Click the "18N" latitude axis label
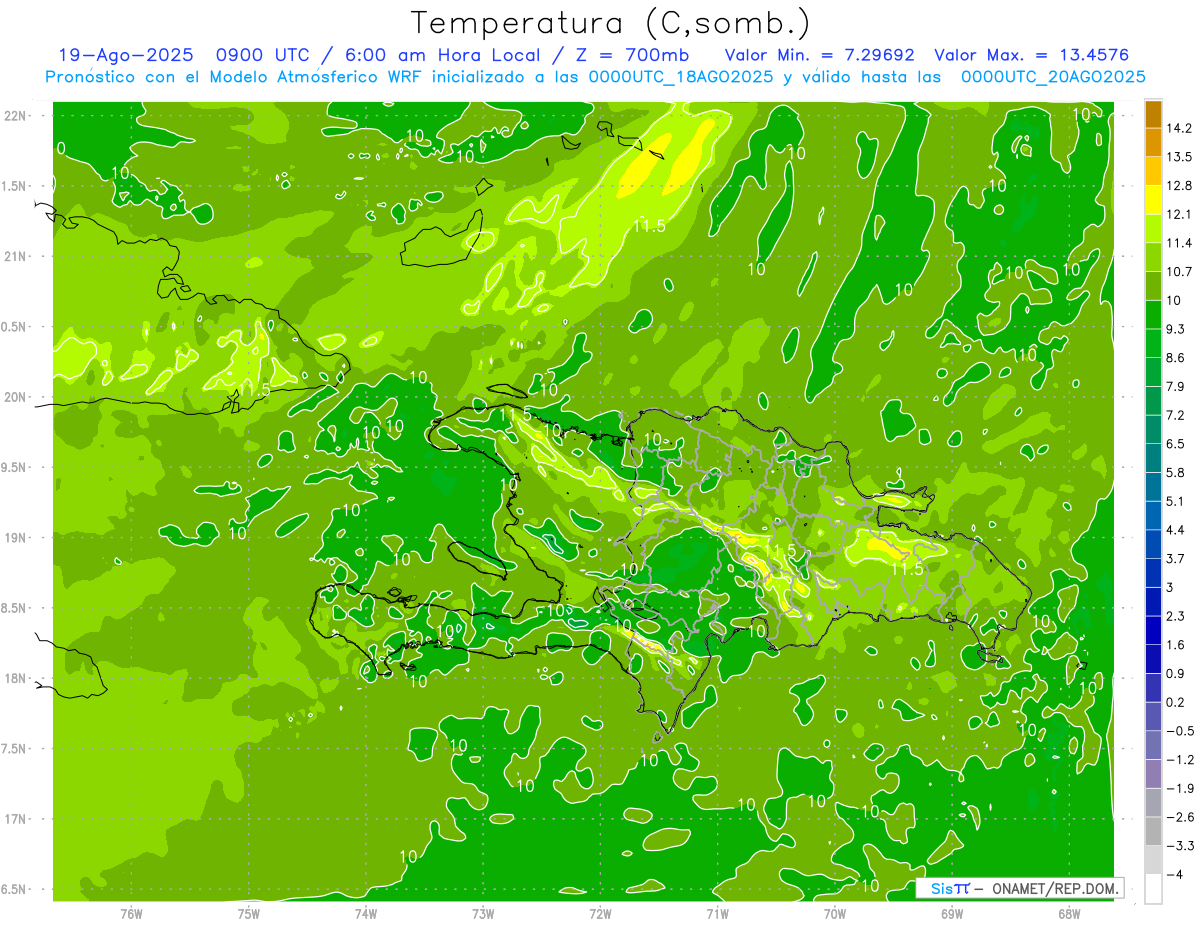Viewport: 1200px width, 927px height. pyautogui.click(x=15, y=678)
